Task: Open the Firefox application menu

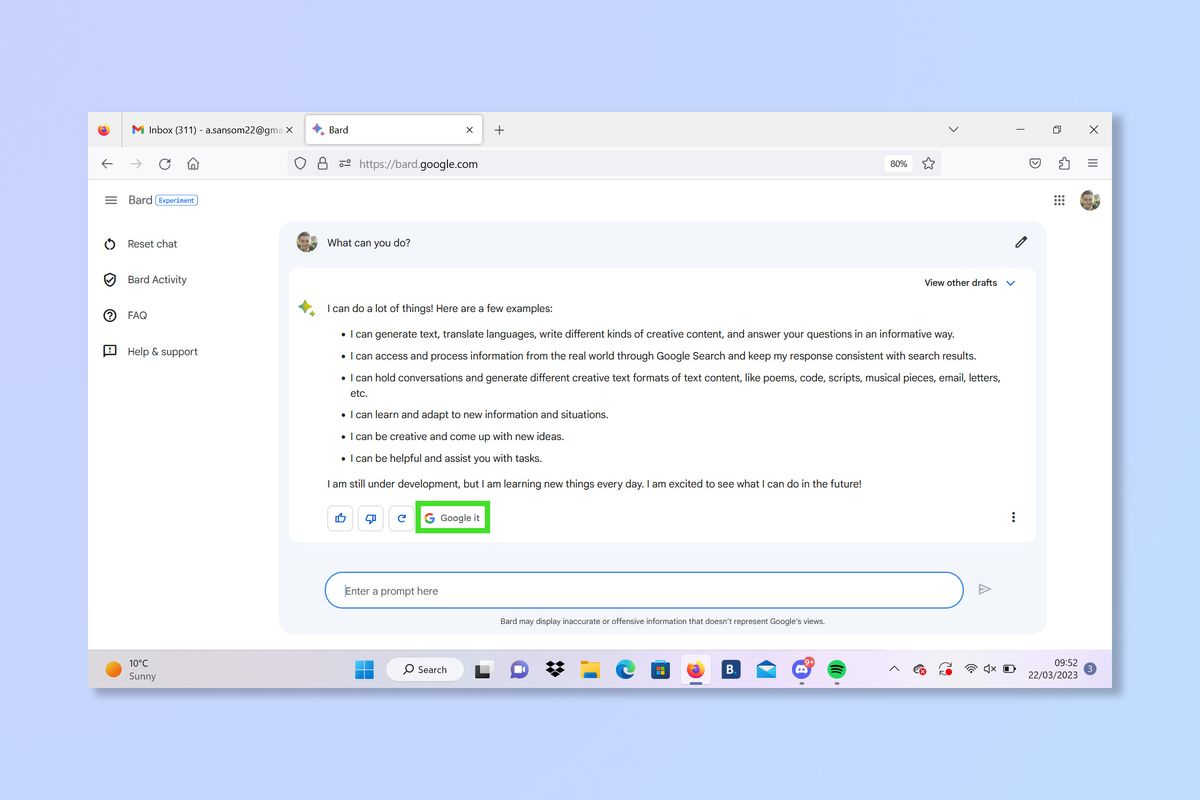Action: (x=1092, y=163)
